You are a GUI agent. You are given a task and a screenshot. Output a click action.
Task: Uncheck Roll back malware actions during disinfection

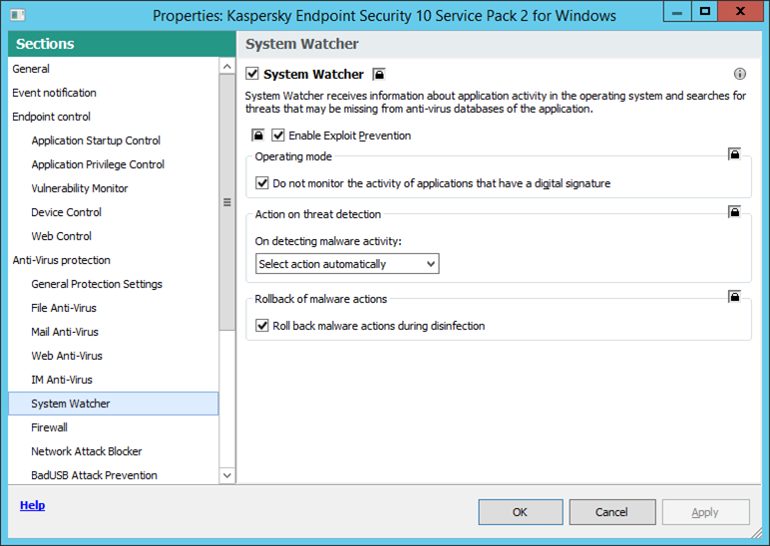263,326
